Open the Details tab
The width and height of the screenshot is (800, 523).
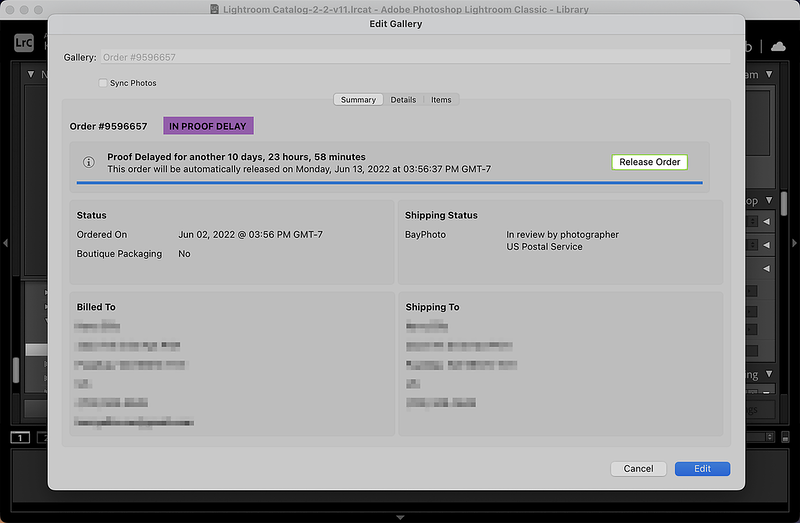click(403, 99)
